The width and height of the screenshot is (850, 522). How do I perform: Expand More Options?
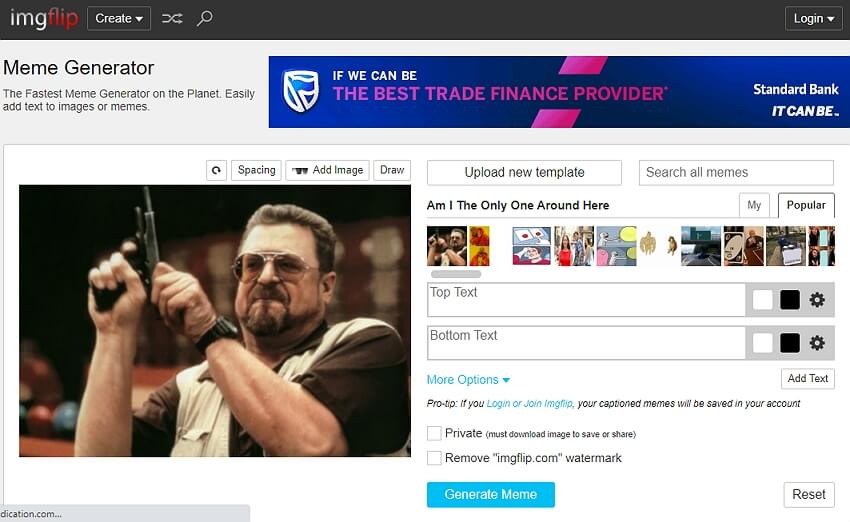coord(468,380)
